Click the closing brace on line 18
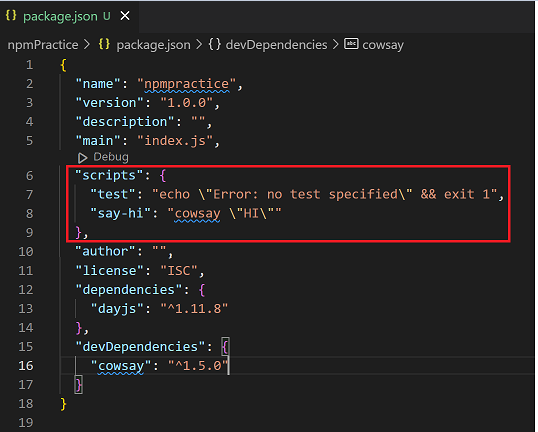 click(63, 404)
